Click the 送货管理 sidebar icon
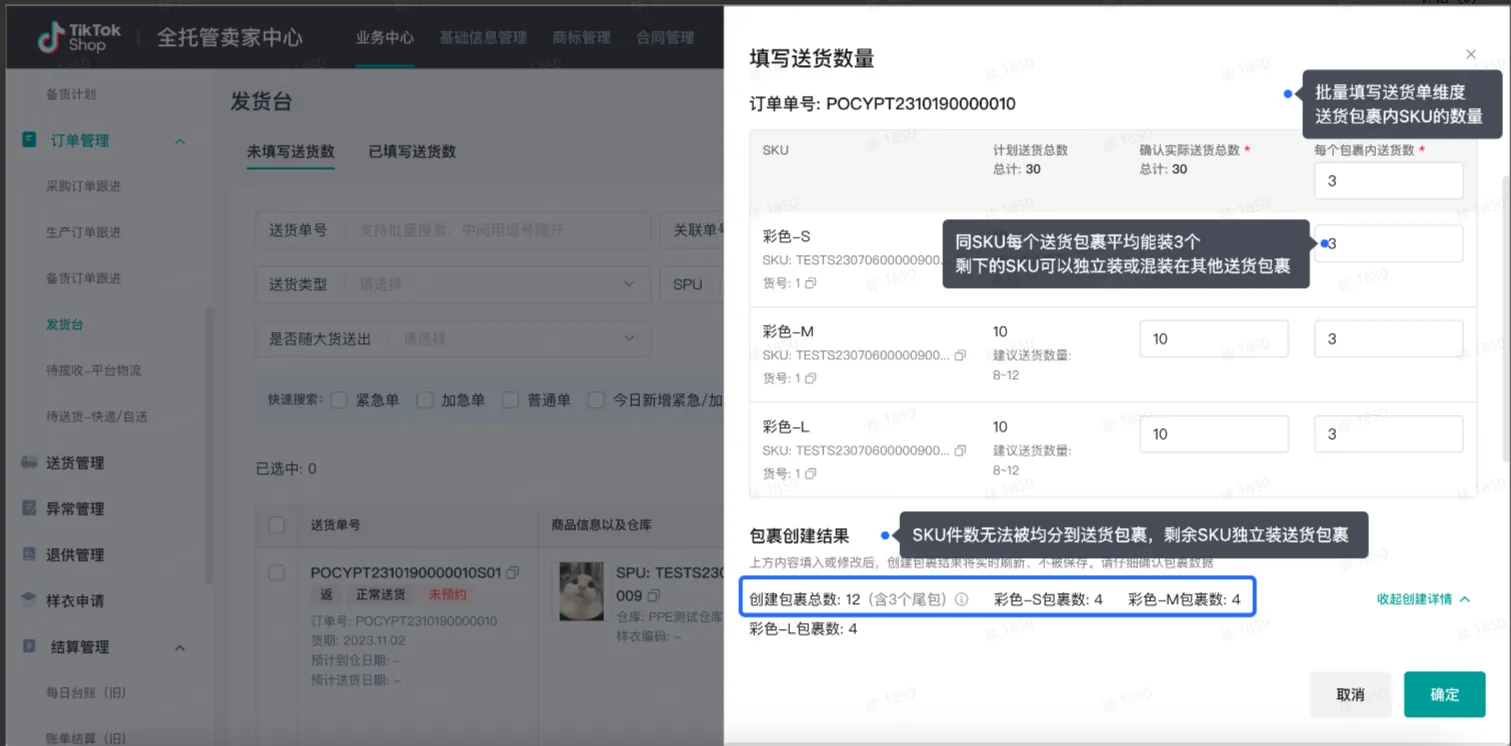Viewport: 1511px width, 746px height. [29, 462]
